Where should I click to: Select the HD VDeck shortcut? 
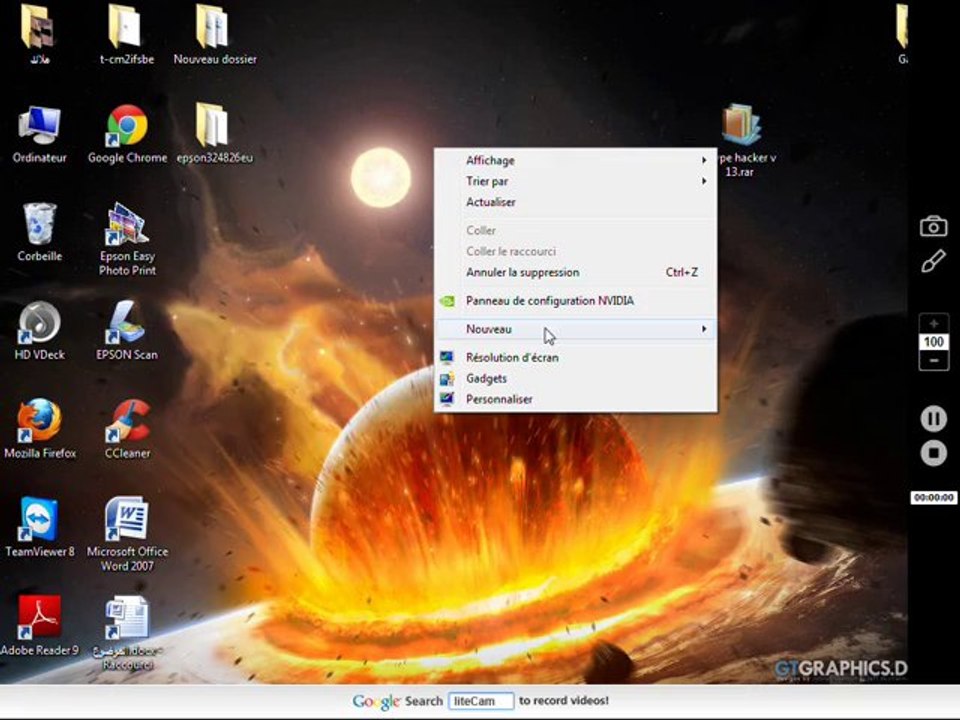[39, 331]
